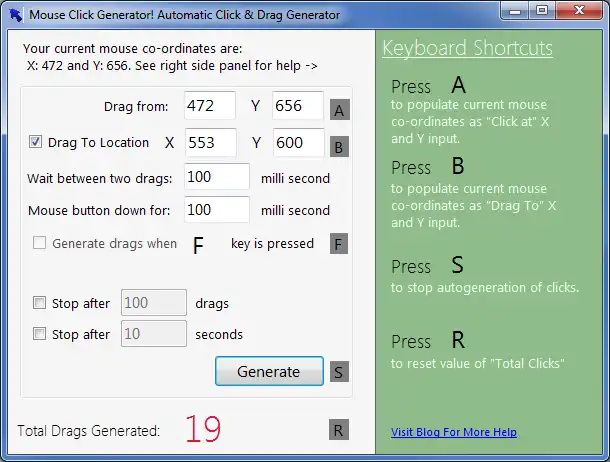Image resolution: width=610 pixels, height=462 pixels.
Task: Focus the Drag from X field 472
Action: 210,105
